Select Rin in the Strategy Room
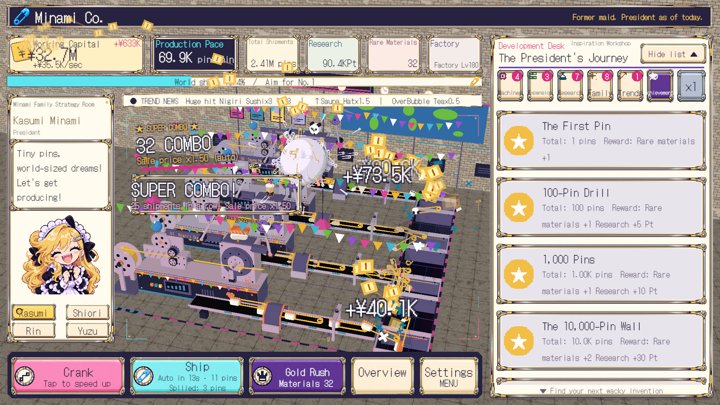720x405 pixels. click(x=34, y=330)
